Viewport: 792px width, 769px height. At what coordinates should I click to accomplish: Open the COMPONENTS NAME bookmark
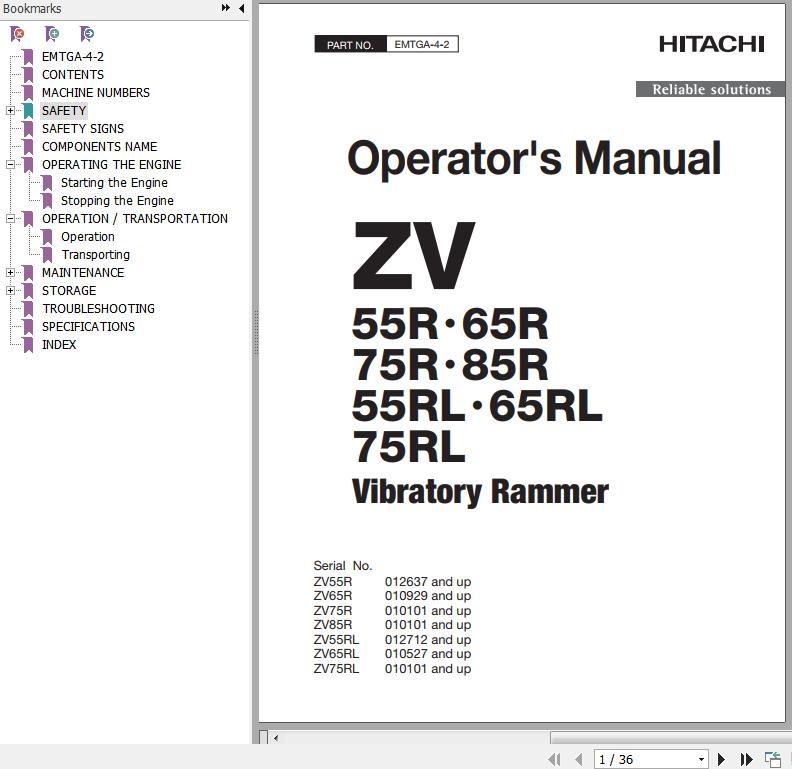coord(100,147)
